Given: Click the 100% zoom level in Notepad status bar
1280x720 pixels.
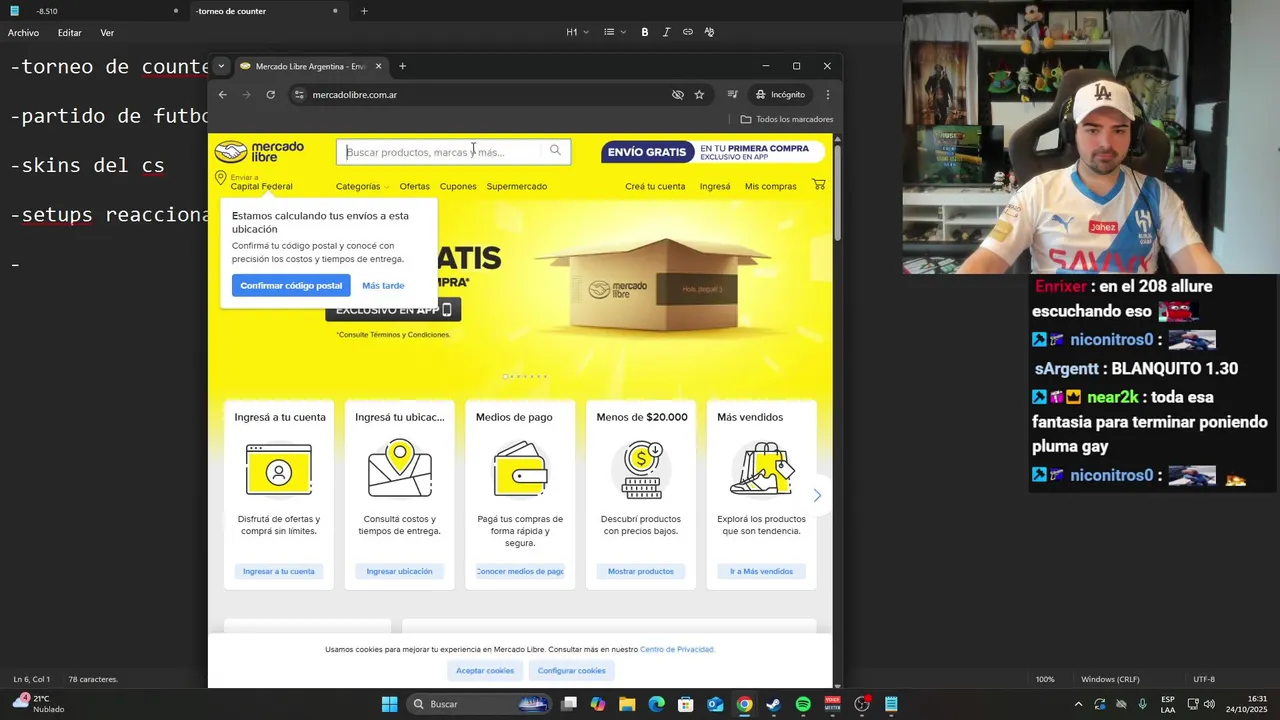Looking at the screenshot, I should [1045, 679].
